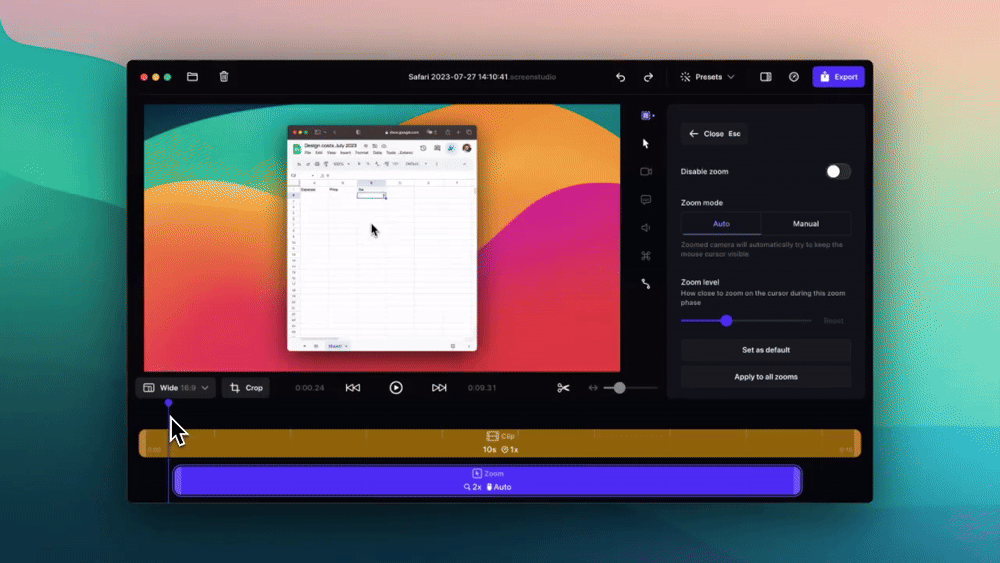Screen dimensions: 1000x563
Task: Click Set as default button
Action: point(765,350)
